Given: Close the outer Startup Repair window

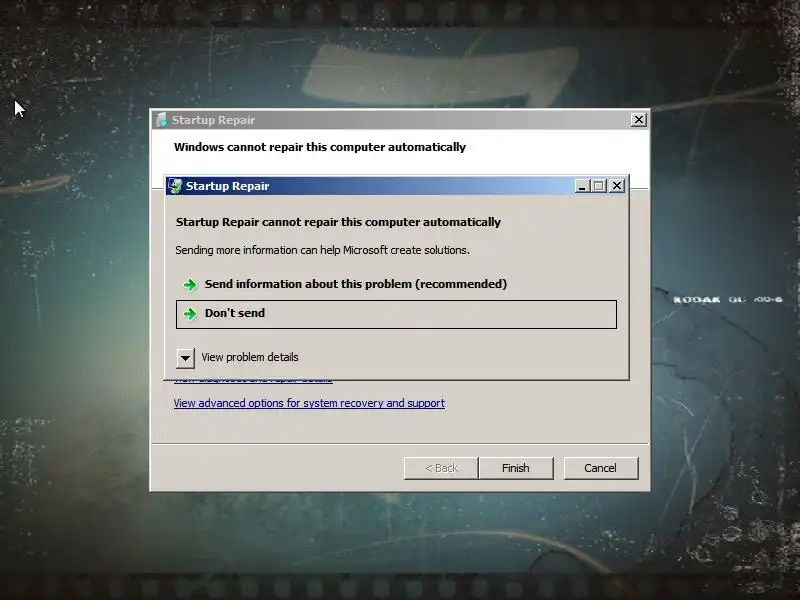Looking at the screenshot, I should (638, 120).
